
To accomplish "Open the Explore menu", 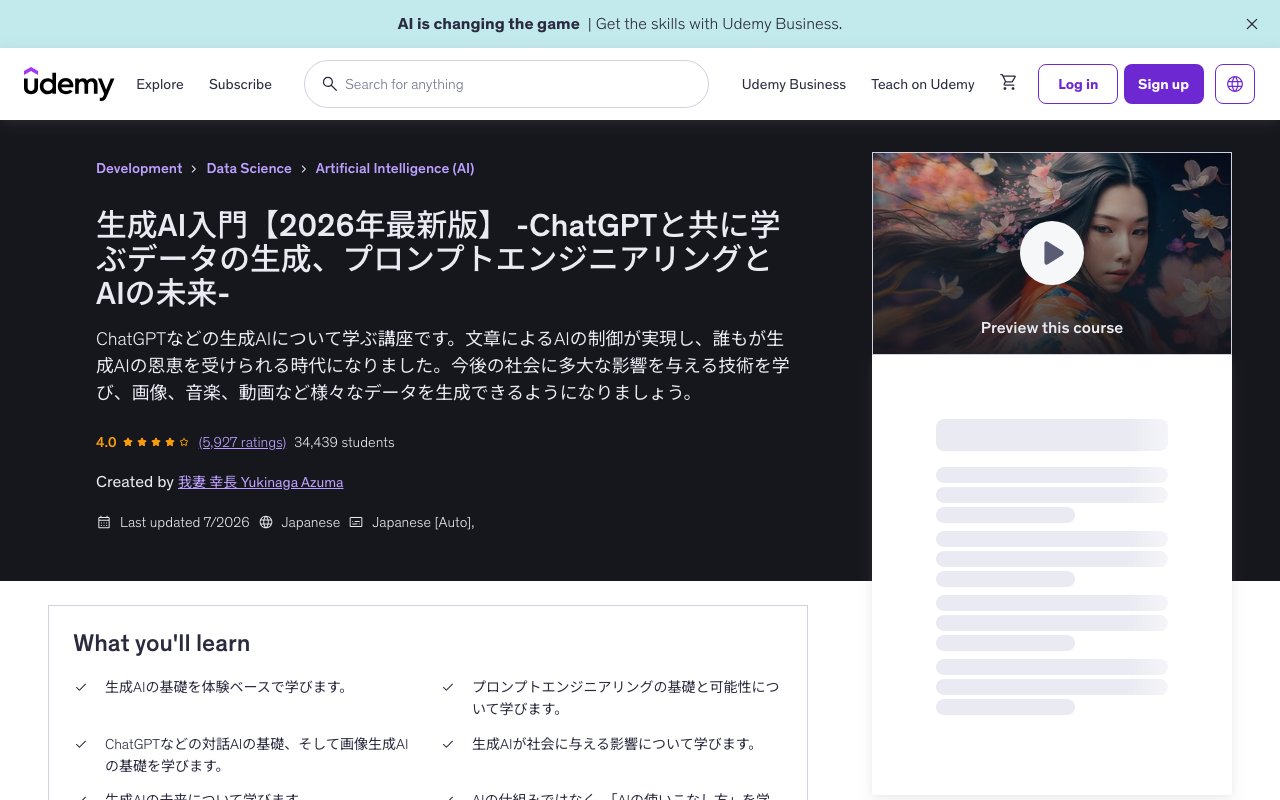I will 160,84.
